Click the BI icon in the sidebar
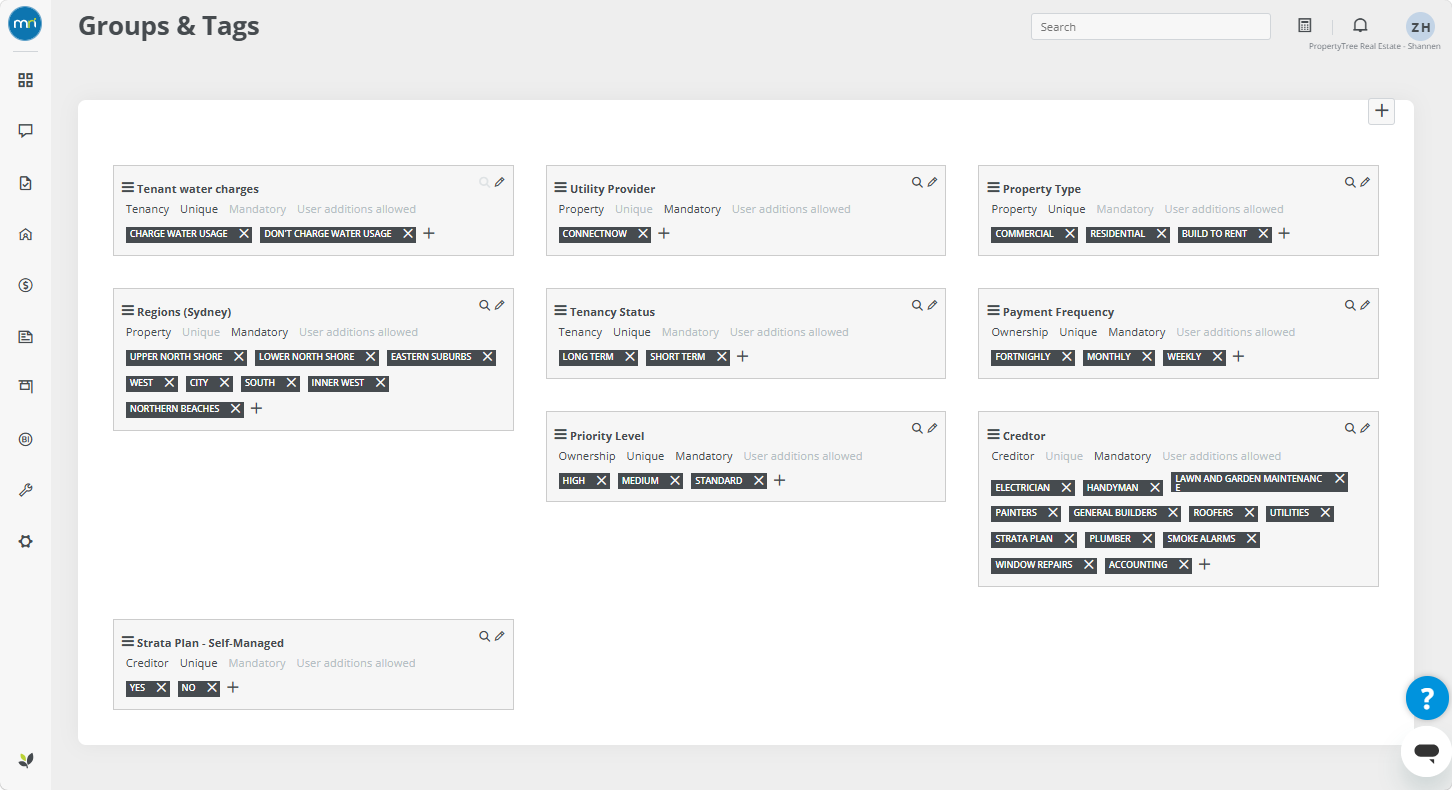 coord(26,439)
